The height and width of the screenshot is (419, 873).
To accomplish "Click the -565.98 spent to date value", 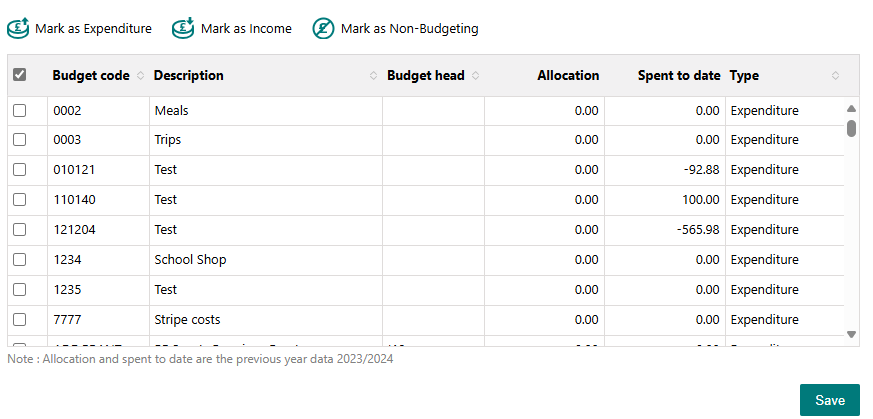I will [698, 230].
